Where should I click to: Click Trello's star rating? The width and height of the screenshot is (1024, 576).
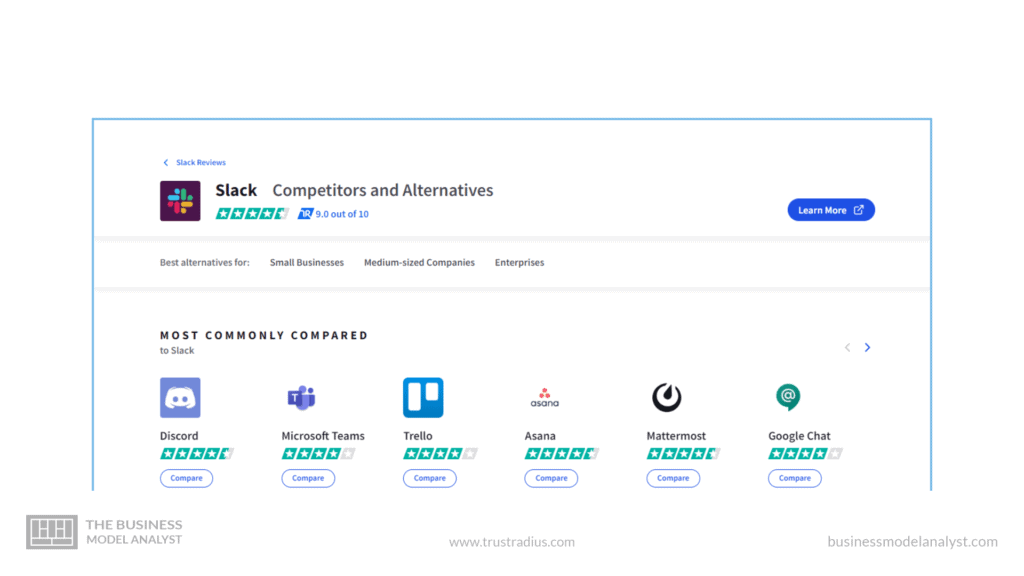[x=440, y=454]
